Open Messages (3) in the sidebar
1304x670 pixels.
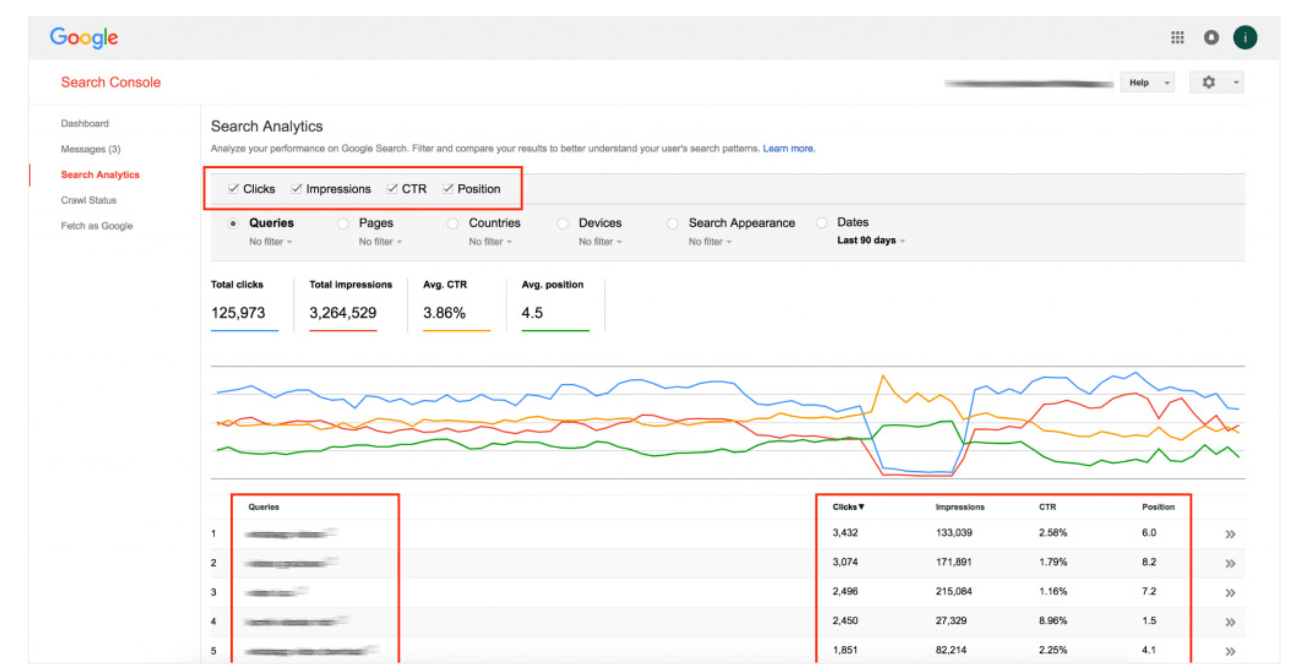pyautogui.click(x=90, y=149)
